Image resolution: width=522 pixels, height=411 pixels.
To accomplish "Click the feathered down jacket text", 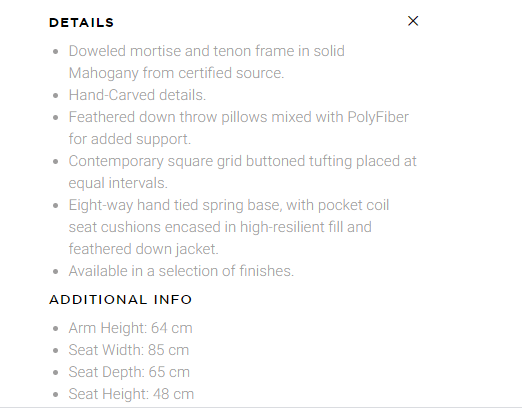I will pos(144,249).
